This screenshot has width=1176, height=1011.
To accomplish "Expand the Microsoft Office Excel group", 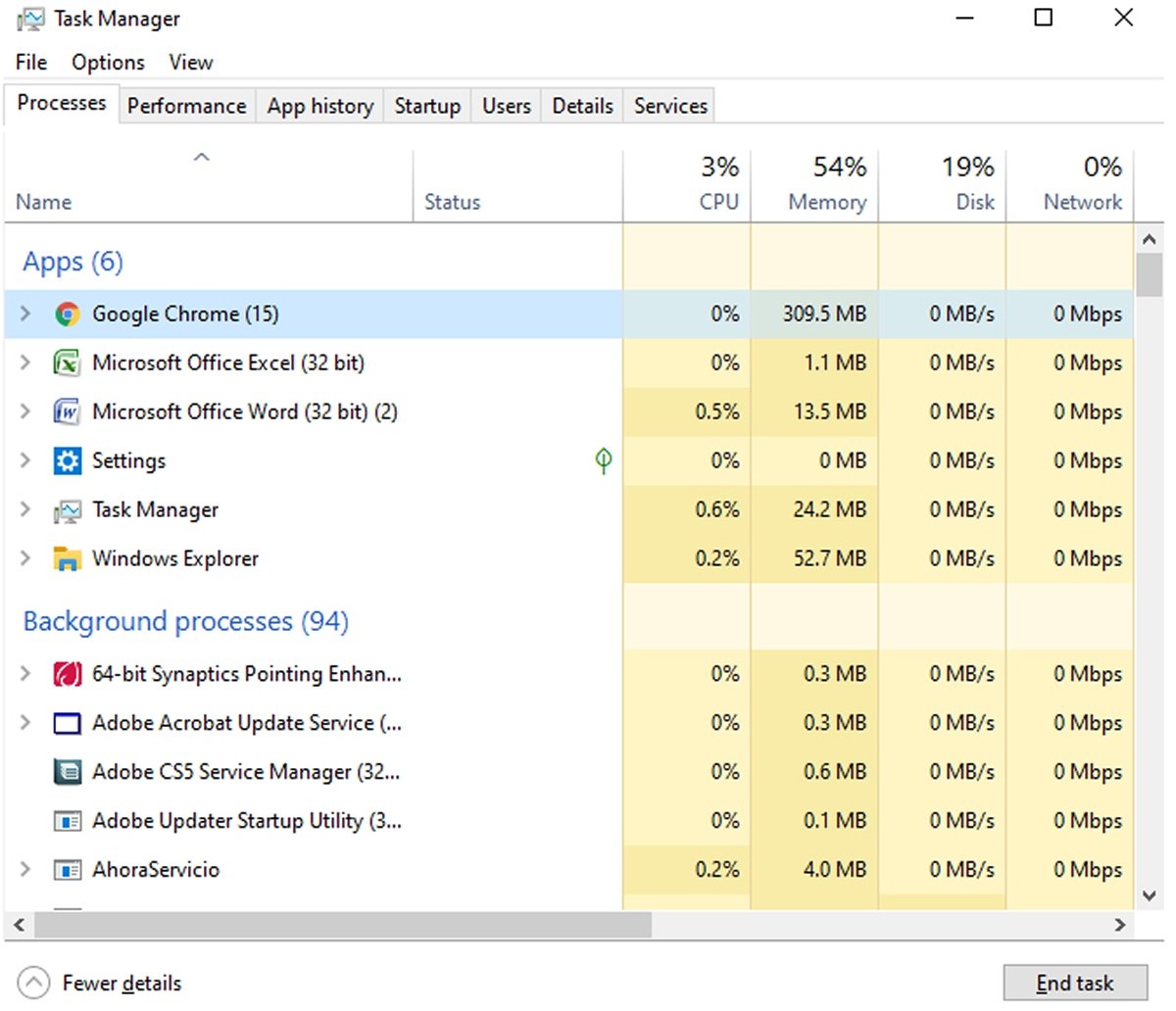I will pos(25,362).
